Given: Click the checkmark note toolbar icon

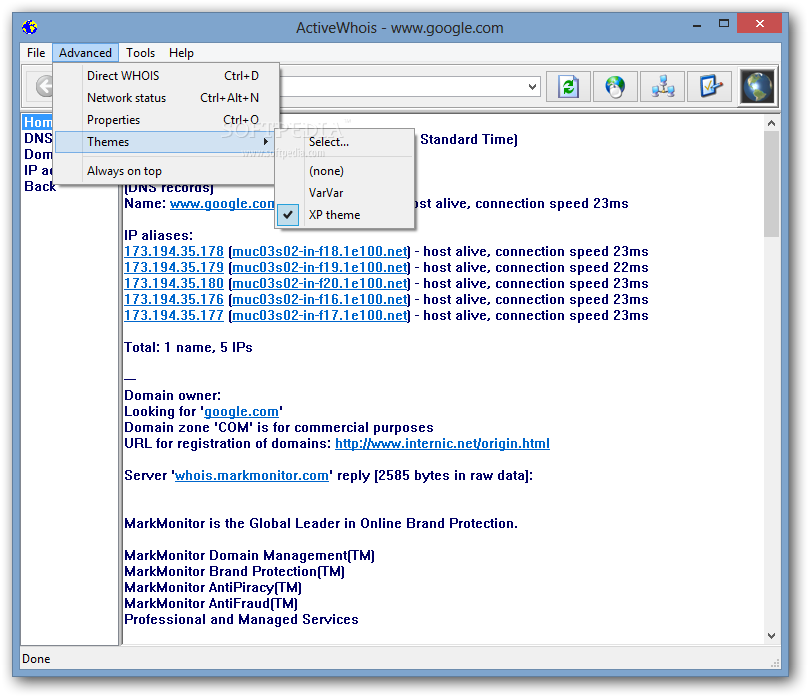Looking at the screenshot, I should 709,86.
